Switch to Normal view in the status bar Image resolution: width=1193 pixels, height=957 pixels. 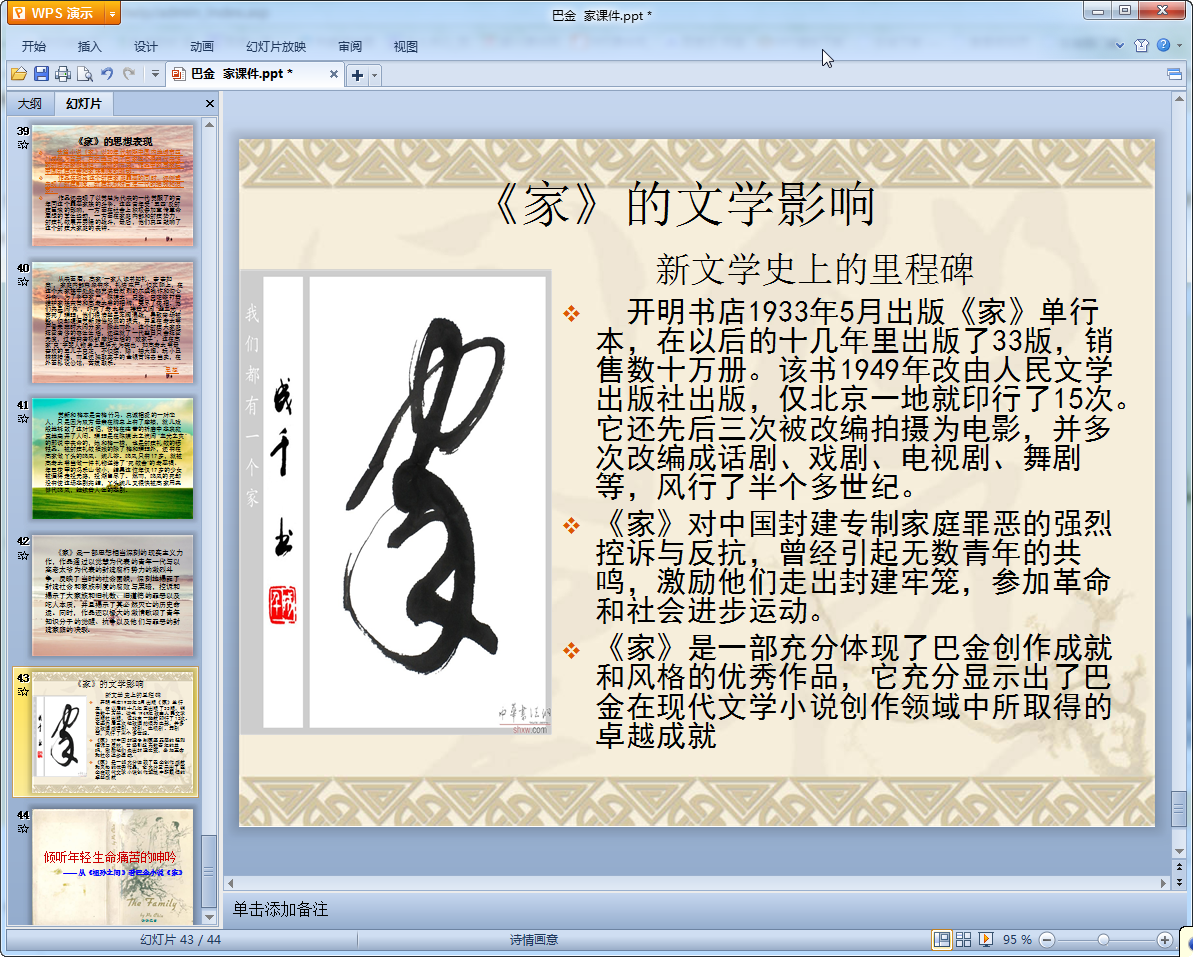tap(941, 940)
